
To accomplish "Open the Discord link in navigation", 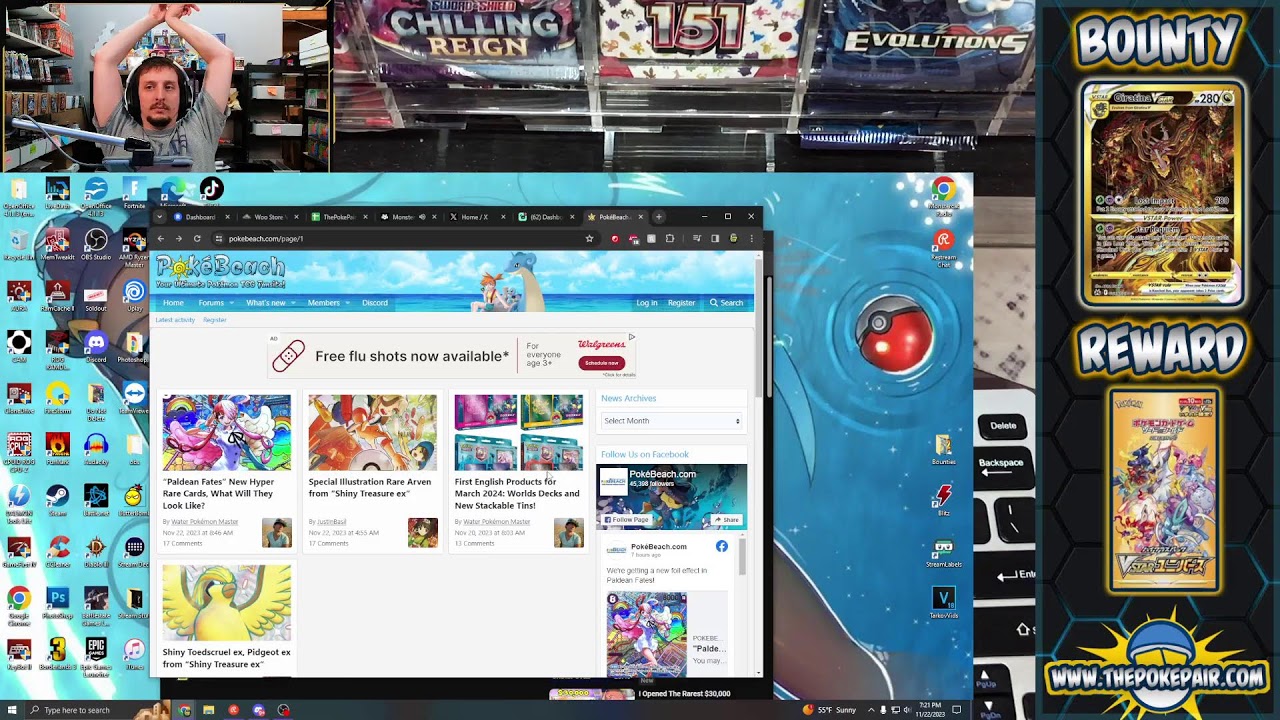I will click(375, 303).
